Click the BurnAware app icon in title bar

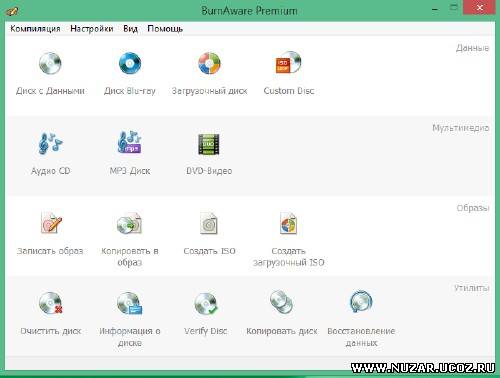coord(12,11)
